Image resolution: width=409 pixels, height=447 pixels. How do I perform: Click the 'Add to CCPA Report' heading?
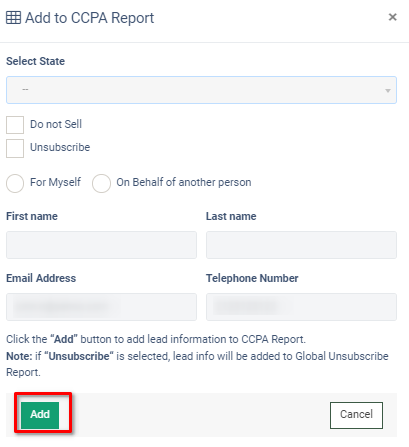(x=89, y=18)
